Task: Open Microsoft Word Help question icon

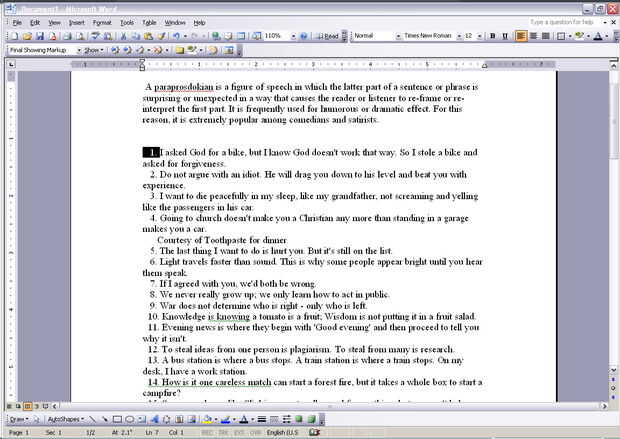Action: pyautogui.click(x=303, y=36)
